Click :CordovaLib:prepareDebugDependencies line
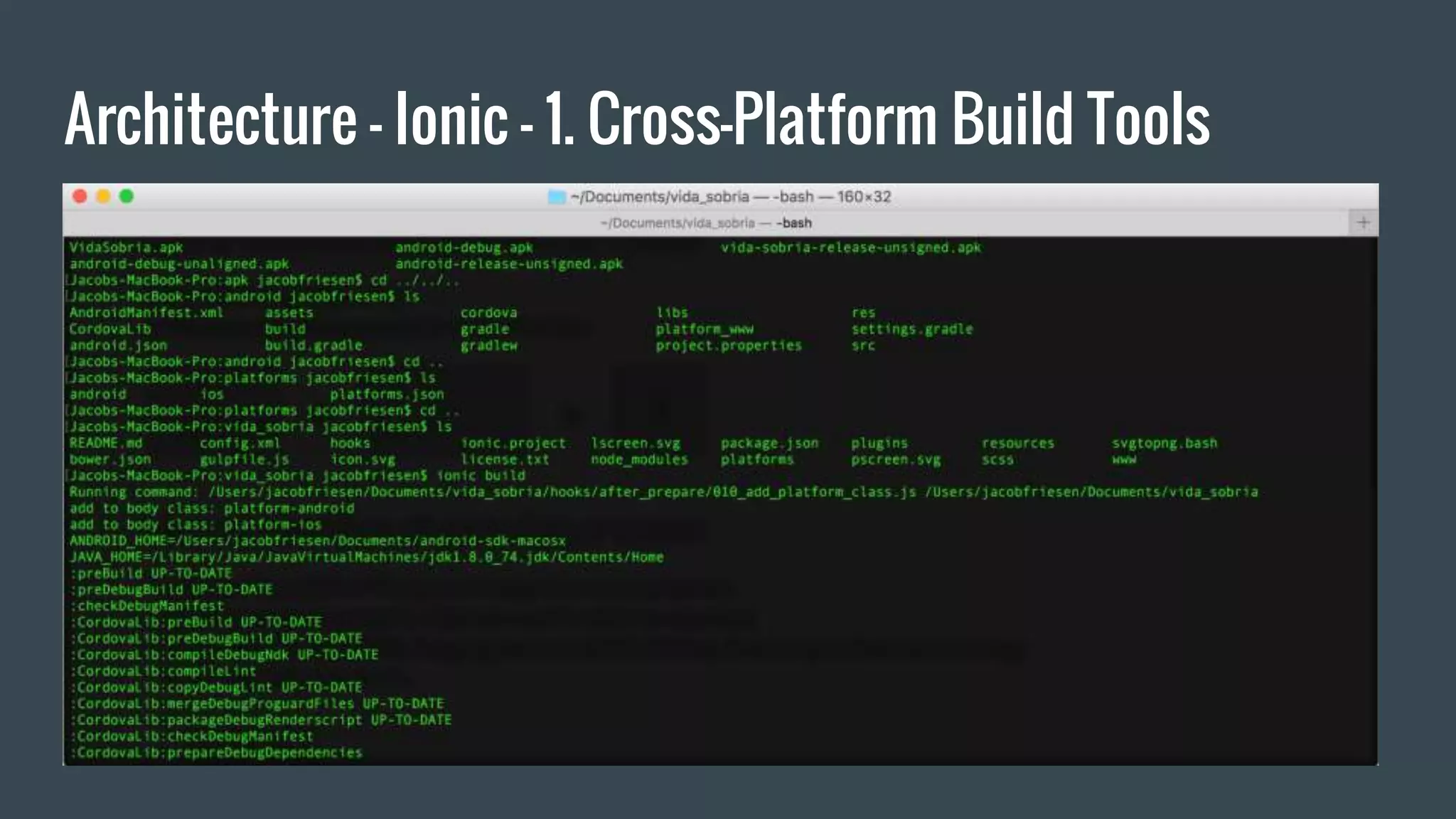The width and height of the screenshot is (1456, 819). coord(216,753)
